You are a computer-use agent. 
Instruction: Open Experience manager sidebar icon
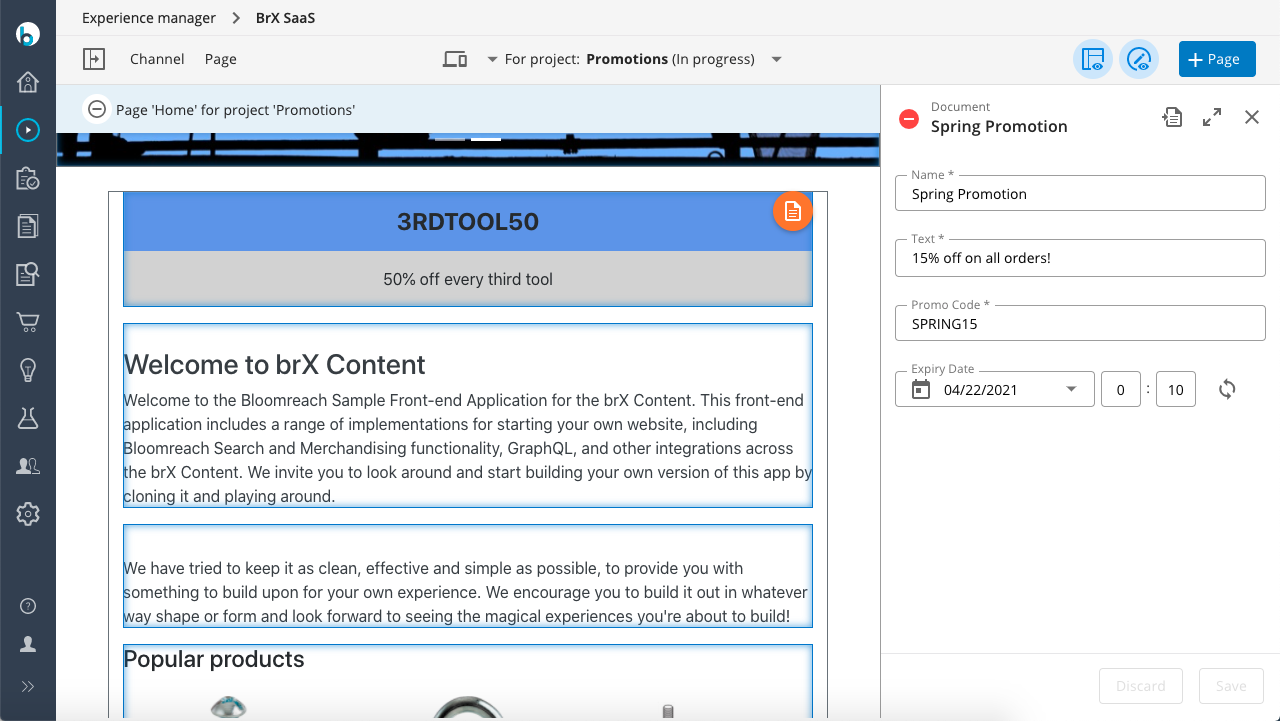(28, 129)
